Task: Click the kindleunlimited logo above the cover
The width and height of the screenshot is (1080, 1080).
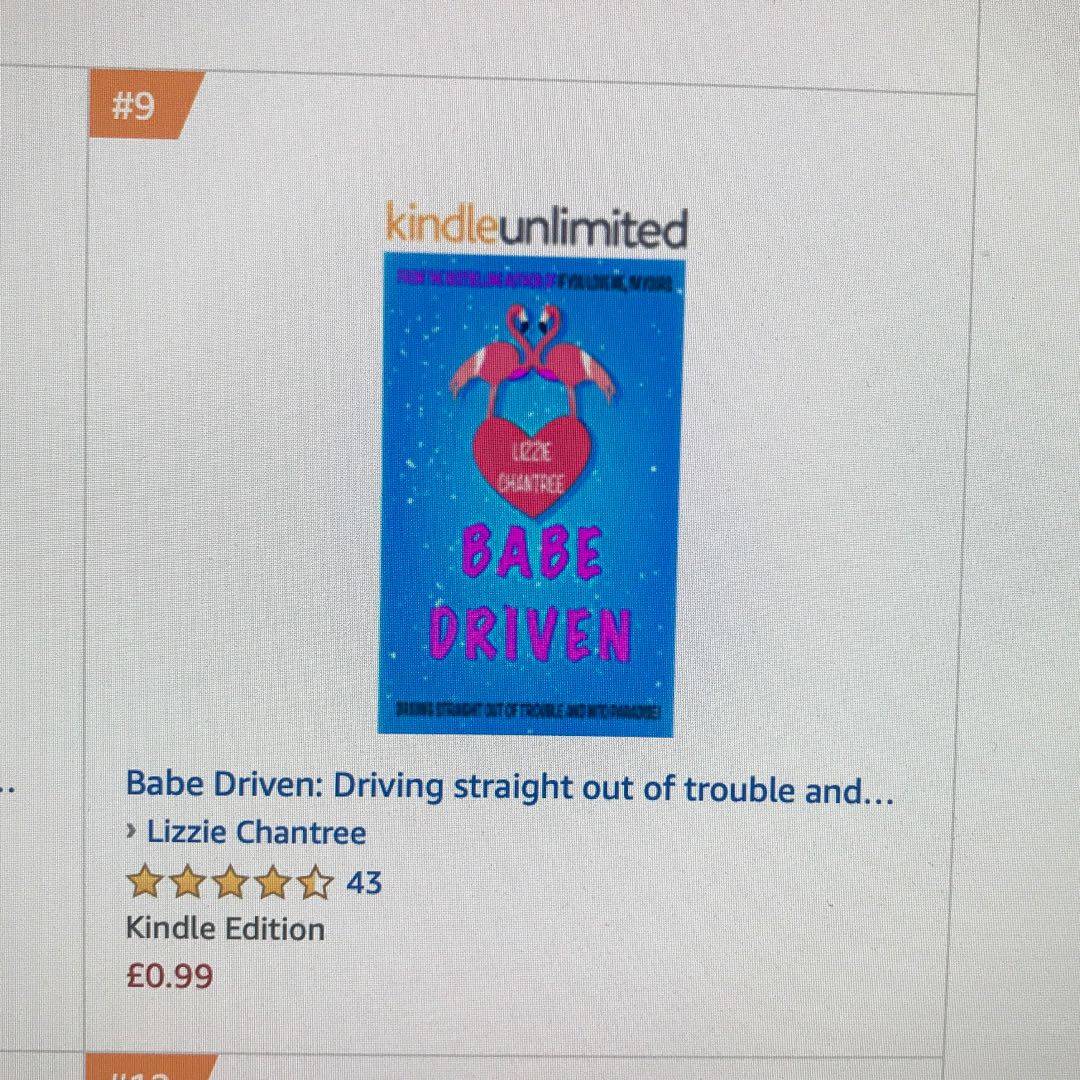Action: click(x=537, y=226)
